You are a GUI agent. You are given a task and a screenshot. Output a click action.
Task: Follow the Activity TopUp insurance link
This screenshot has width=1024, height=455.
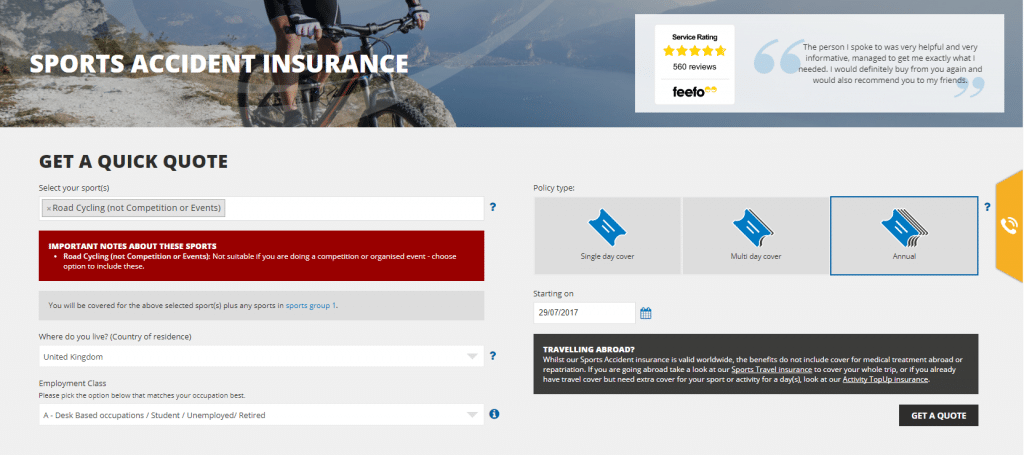(885, 379)
